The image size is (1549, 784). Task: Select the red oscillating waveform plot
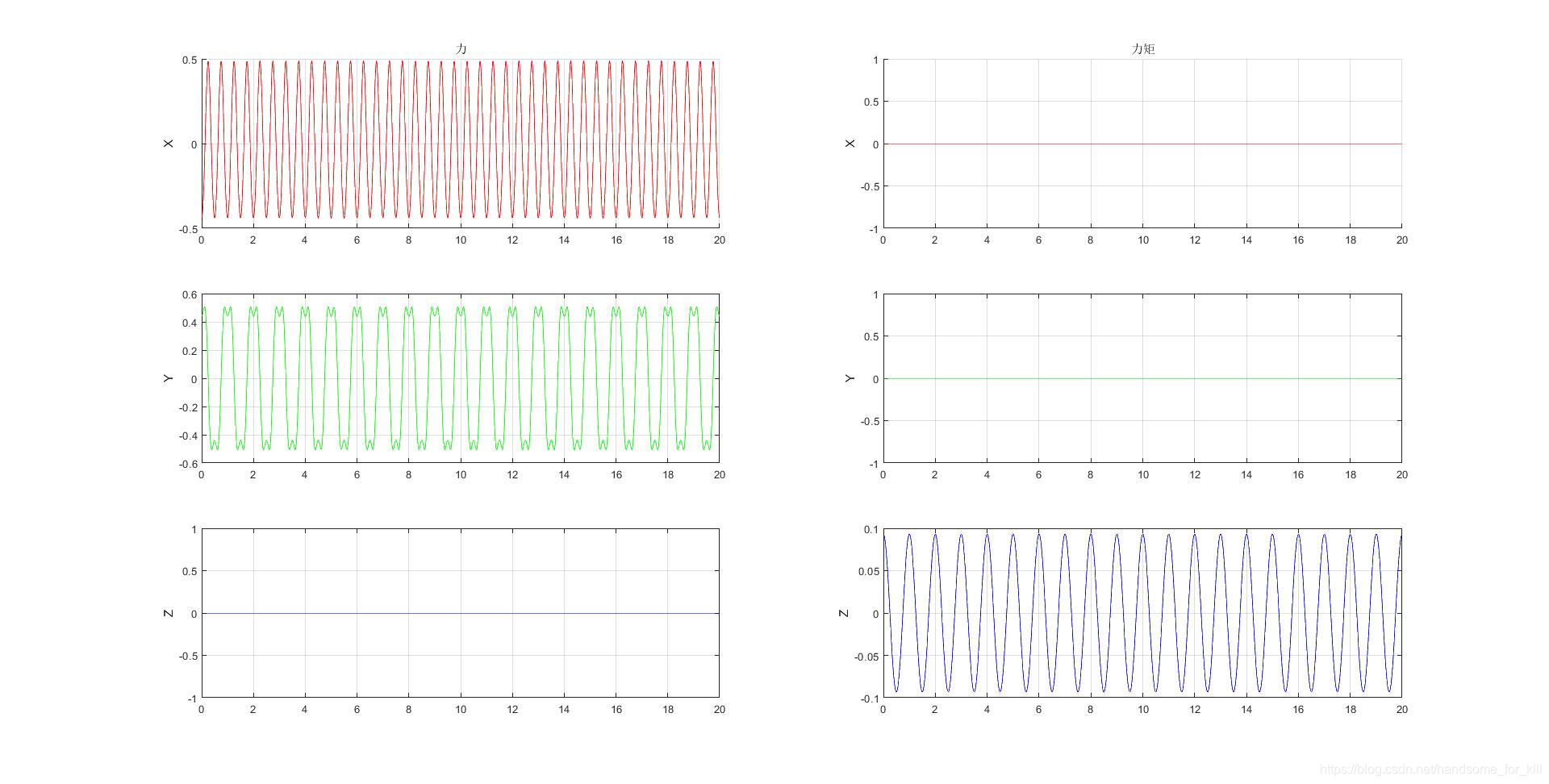tap(460, 144)
